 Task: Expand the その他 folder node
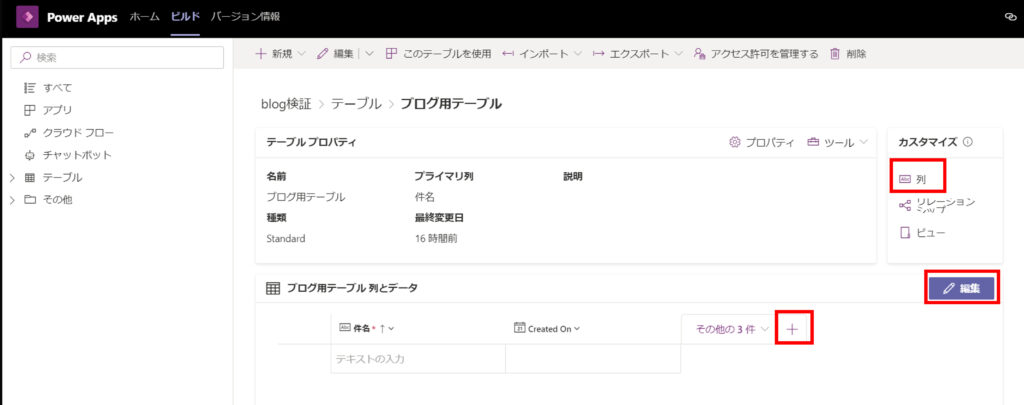(x=12, y=200)
